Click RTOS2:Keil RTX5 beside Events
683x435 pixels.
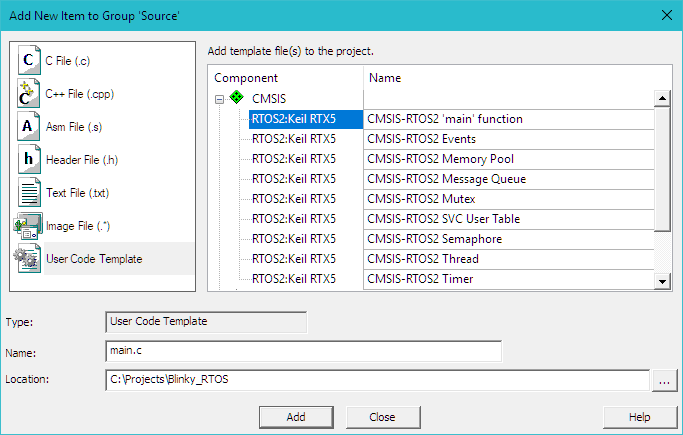pyautogui.click(x=294, y=139)
